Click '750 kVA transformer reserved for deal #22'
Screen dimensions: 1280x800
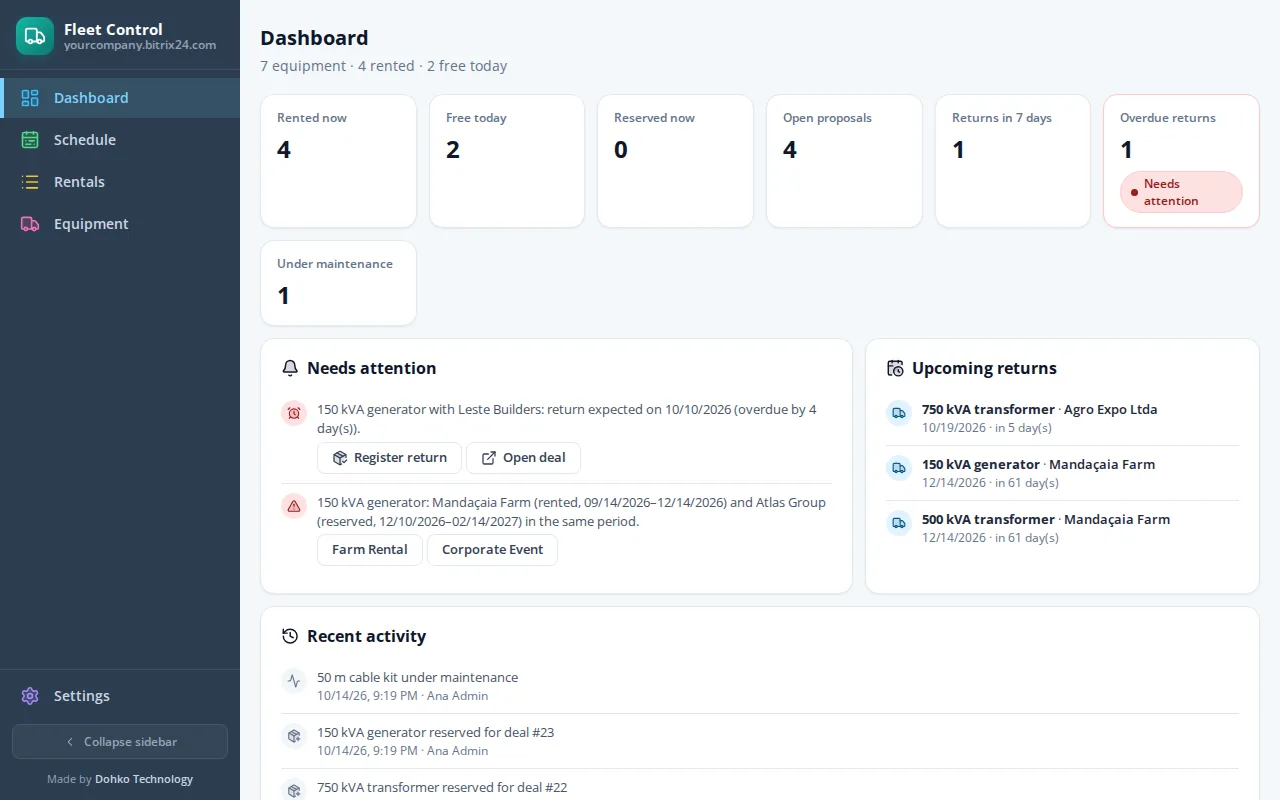tap(442, 787)
